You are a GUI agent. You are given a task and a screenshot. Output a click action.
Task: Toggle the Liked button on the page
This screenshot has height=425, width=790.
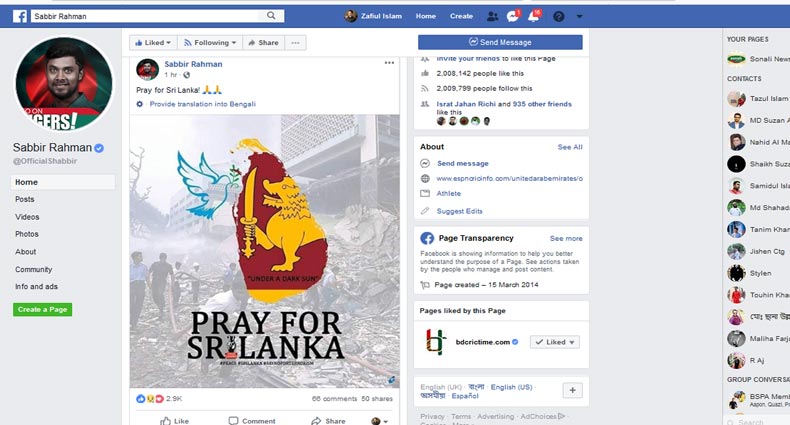tap(153, 43)
